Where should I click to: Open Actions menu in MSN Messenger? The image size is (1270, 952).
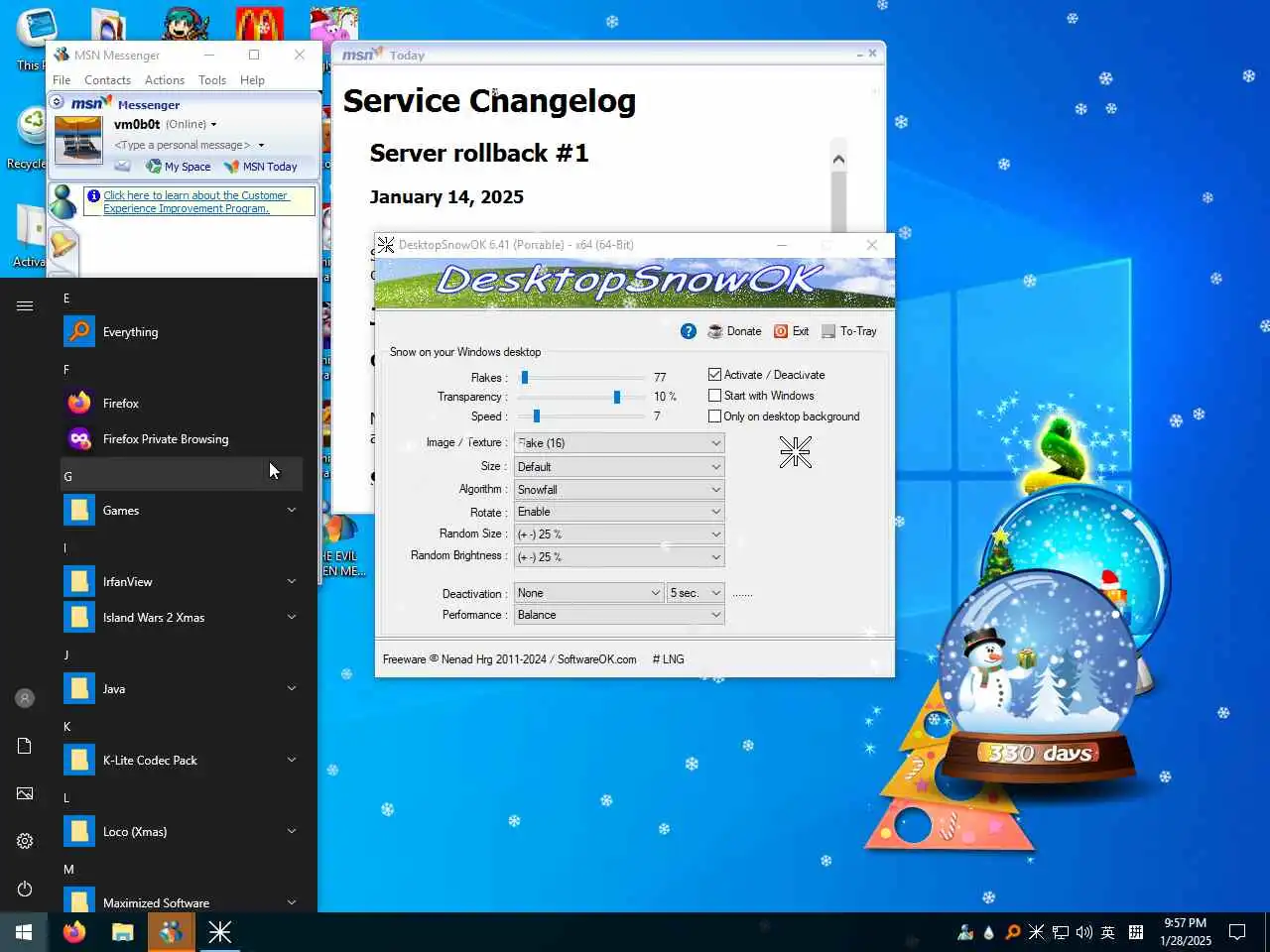click(165, 80)
